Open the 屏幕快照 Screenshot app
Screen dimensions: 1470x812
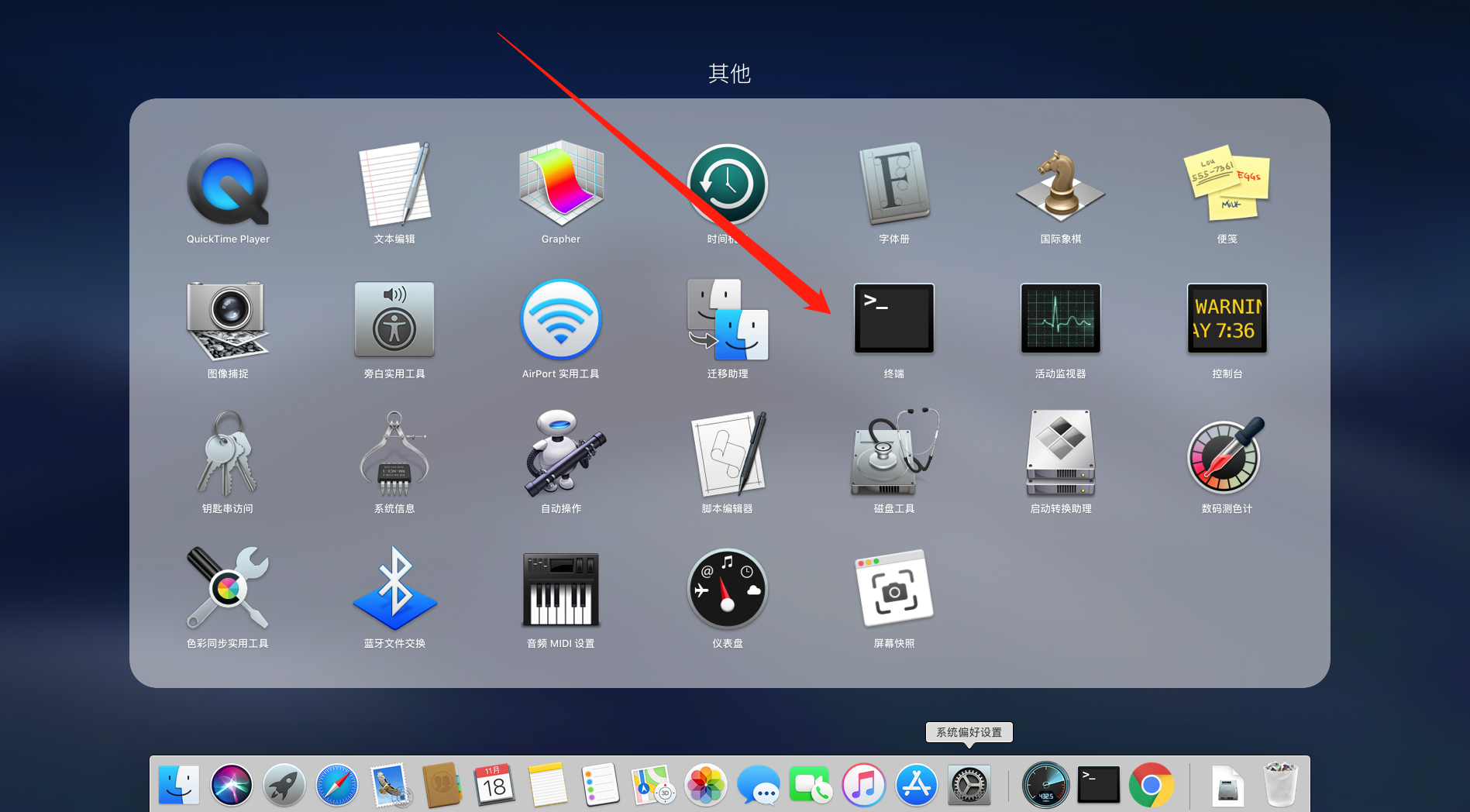tap(894, 589)
